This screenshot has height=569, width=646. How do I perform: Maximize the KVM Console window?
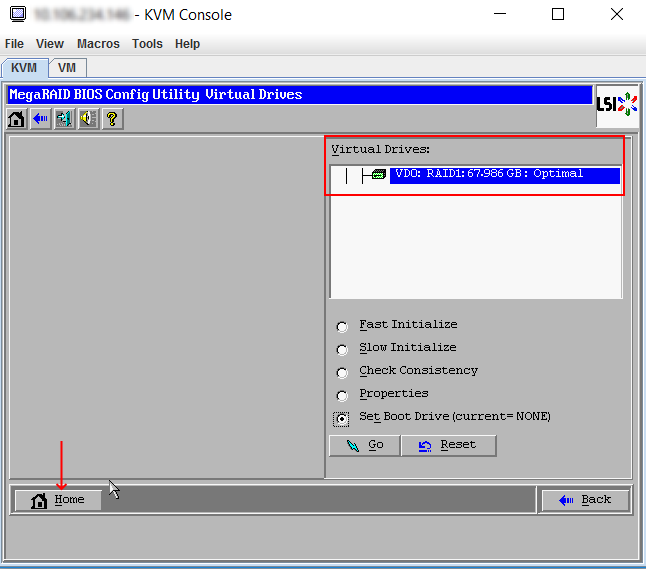click(x=558, y=14)
